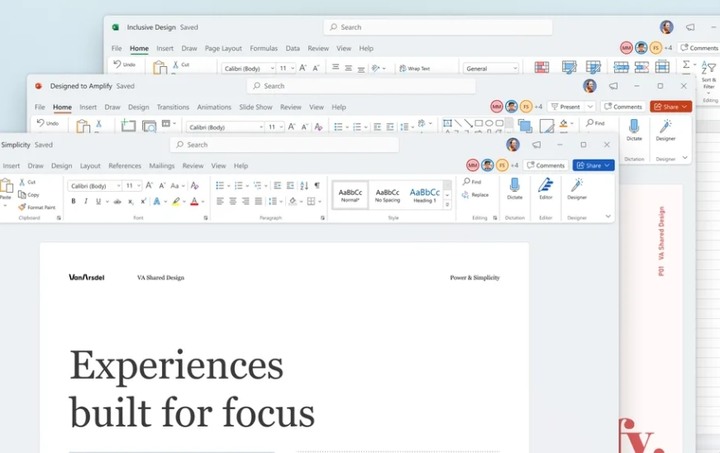Click the Sort icon in Word Paragraph group
The image size is (720, 453).
(304, 185)
